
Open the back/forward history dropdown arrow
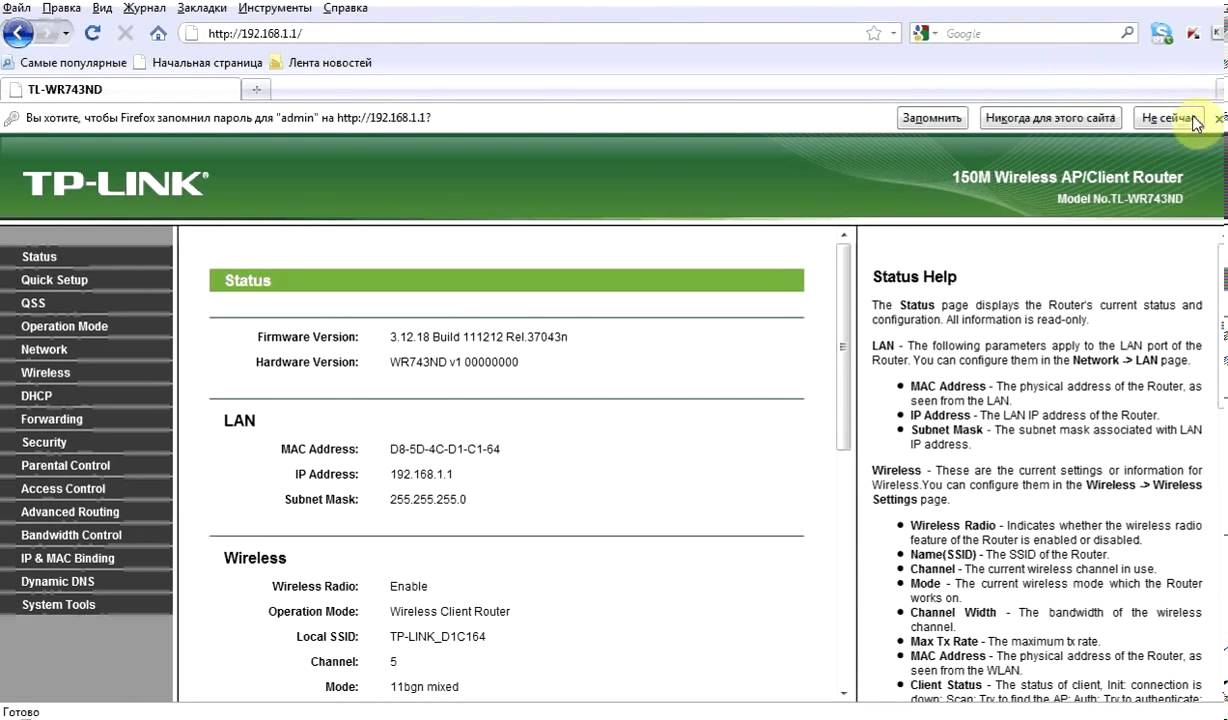point(67,33)
